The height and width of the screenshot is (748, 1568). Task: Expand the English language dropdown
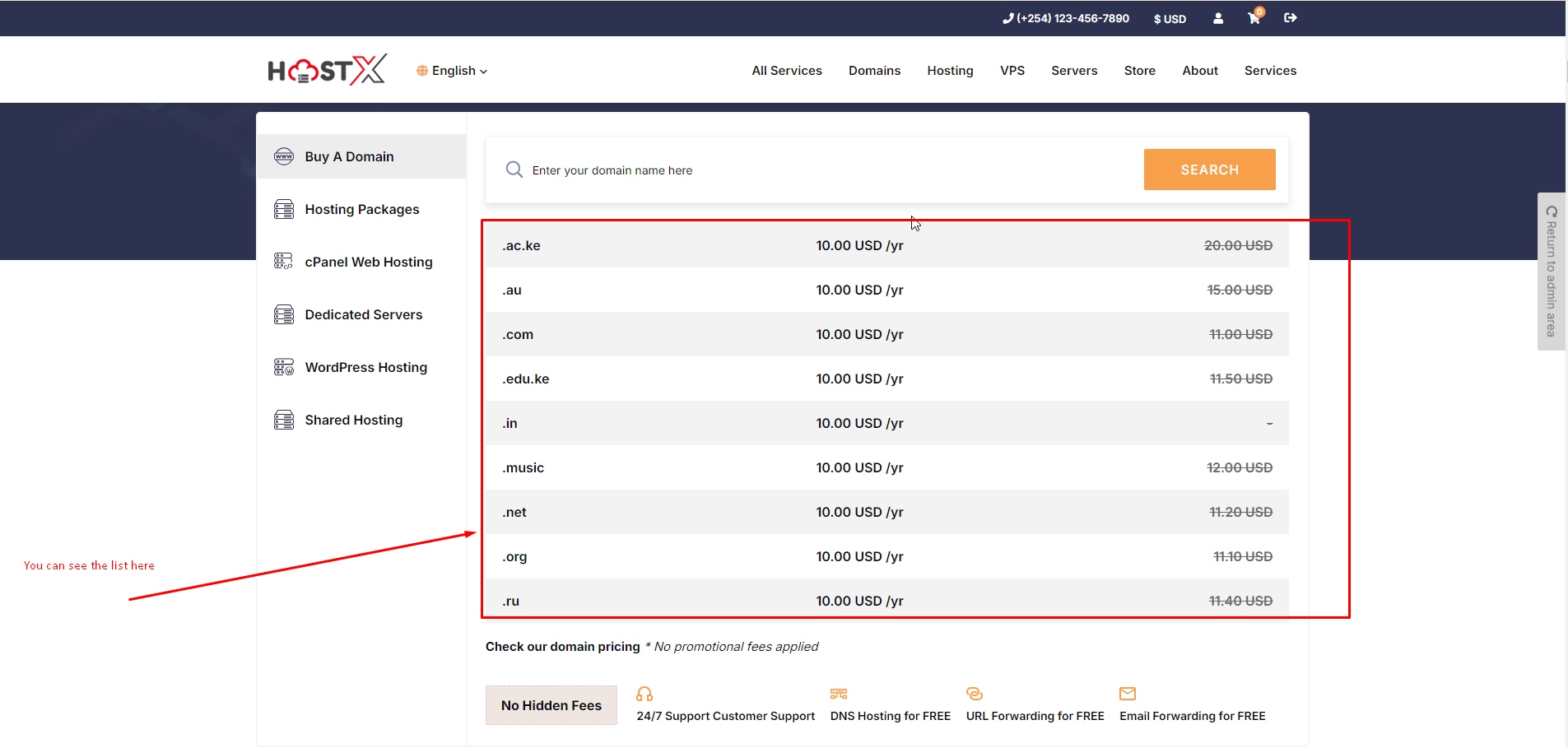click(x=453, y=71)
